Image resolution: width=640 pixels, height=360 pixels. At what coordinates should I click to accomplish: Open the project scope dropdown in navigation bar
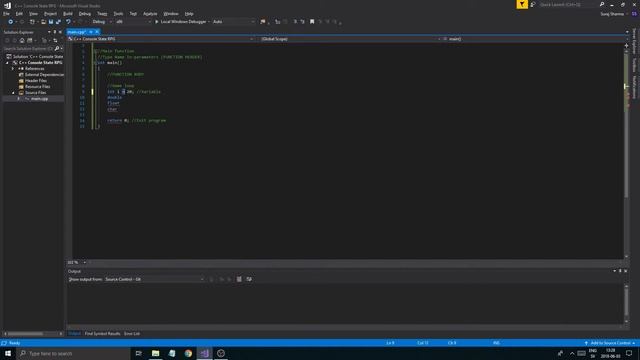coord(162,39)
